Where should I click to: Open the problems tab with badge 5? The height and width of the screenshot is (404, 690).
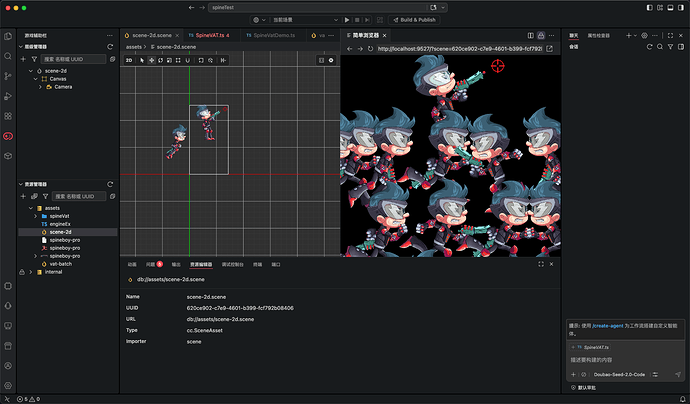pyautogui.click(x=154, y=264)
